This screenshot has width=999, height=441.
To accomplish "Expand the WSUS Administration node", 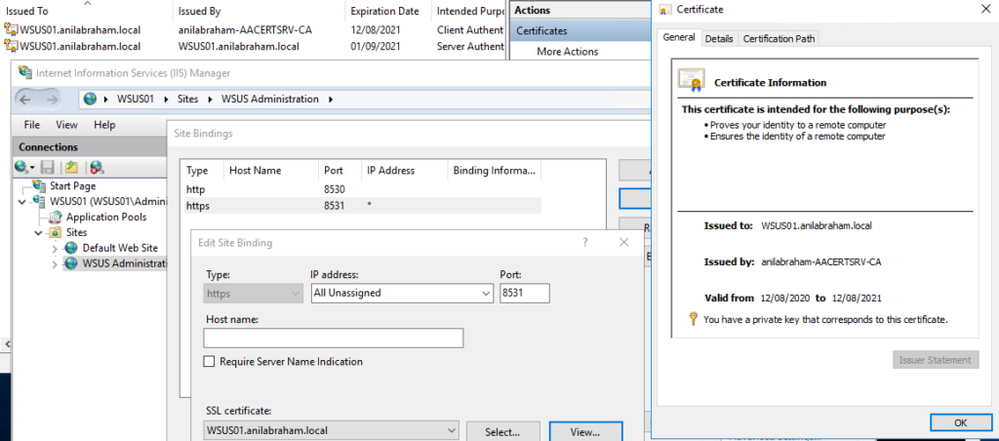I will (54, 264).
